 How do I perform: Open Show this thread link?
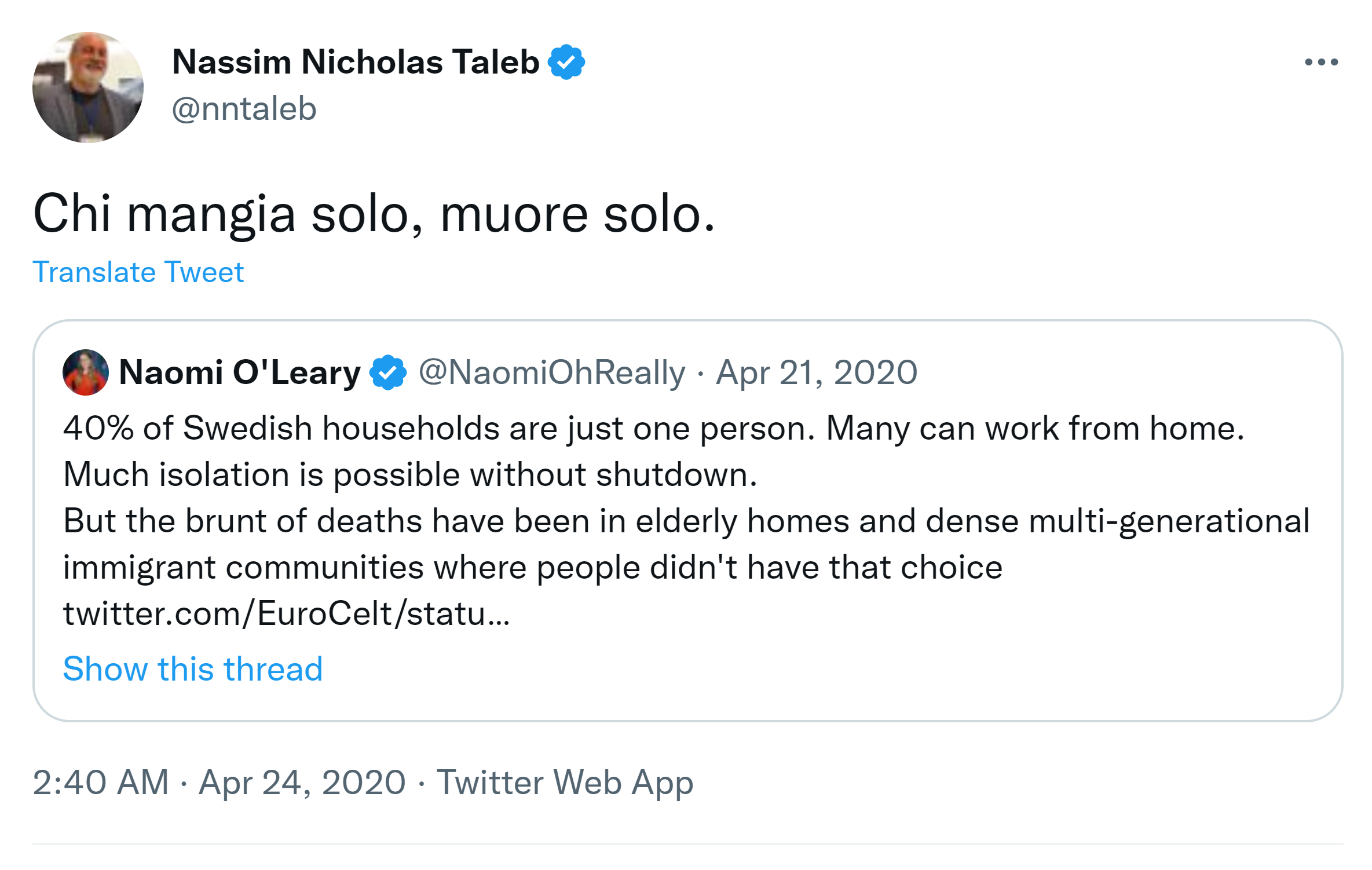[192, 669]
